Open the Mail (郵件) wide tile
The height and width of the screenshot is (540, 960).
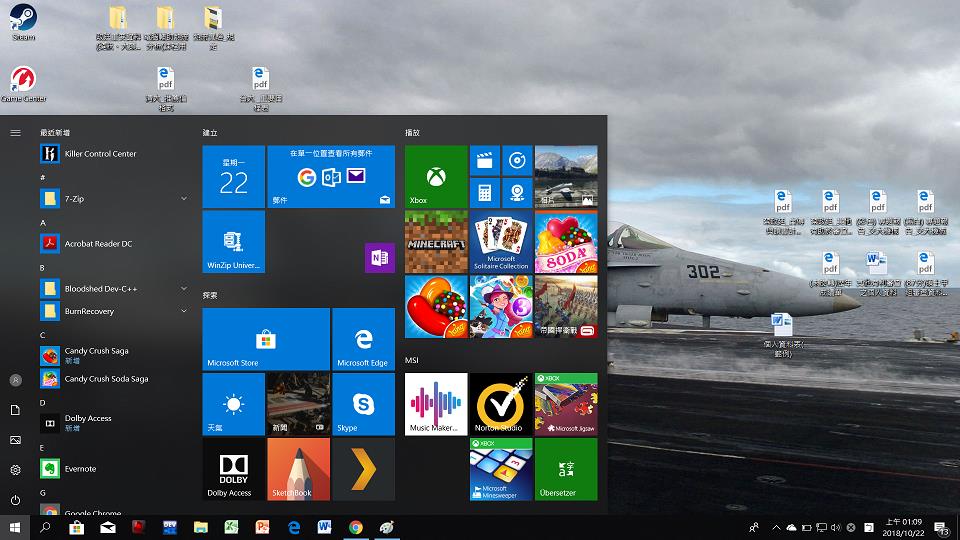pyautogui.click(x=331, y=176)
